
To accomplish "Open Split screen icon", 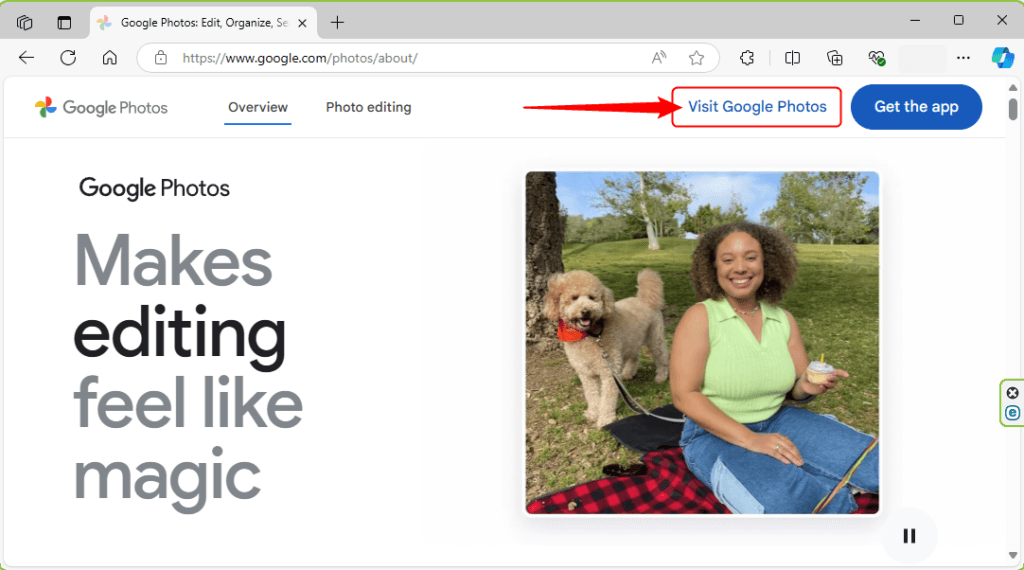I will click(x=792, y=58).
